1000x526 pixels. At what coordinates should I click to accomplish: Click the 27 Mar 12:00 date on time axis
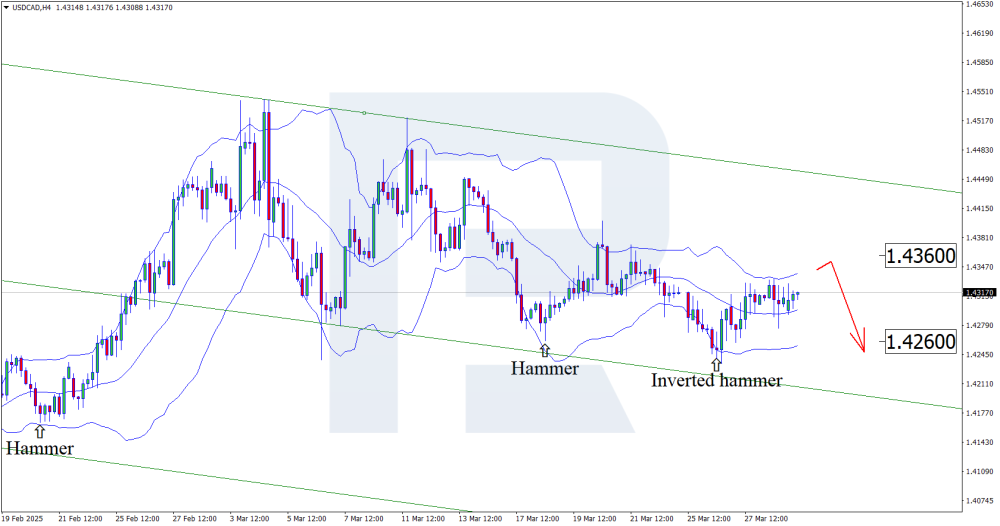pos(766,518)
